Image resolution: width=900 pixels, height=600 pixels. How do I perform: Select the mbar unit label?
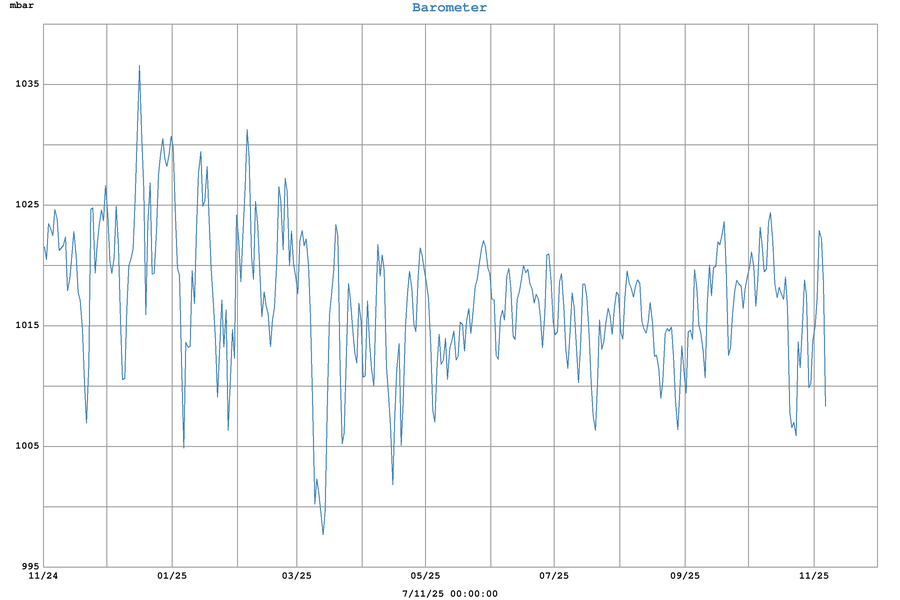point(22,8)
